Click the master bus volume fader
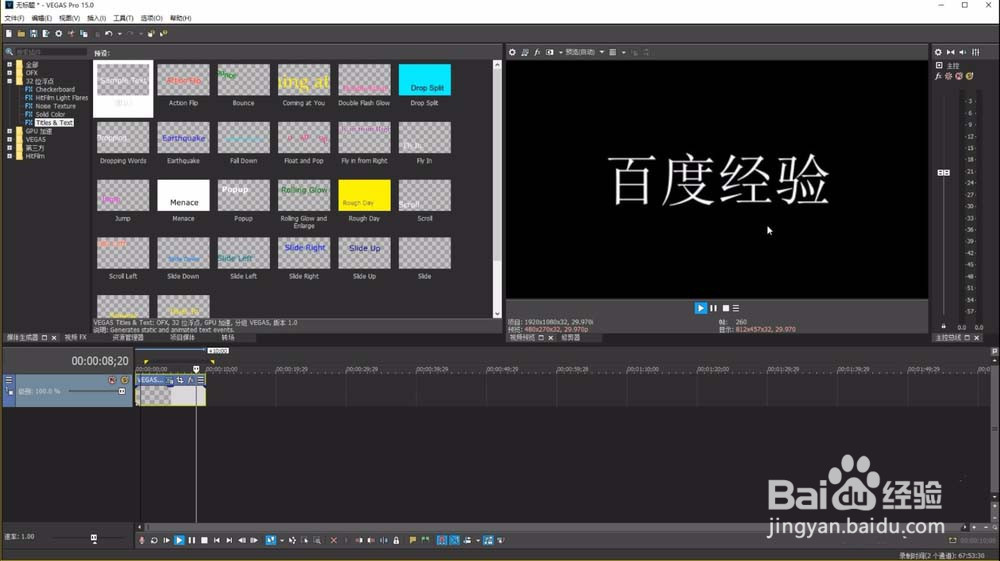Viewport: 1000px width, 561px height. pyautogui.click(x=943, y=173)
